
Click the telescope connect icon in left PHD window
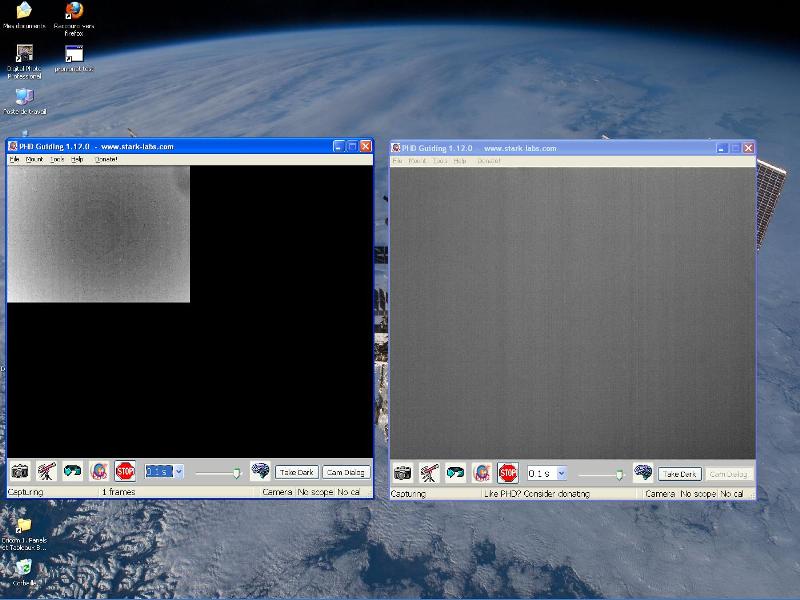click(x=46, y=471)
